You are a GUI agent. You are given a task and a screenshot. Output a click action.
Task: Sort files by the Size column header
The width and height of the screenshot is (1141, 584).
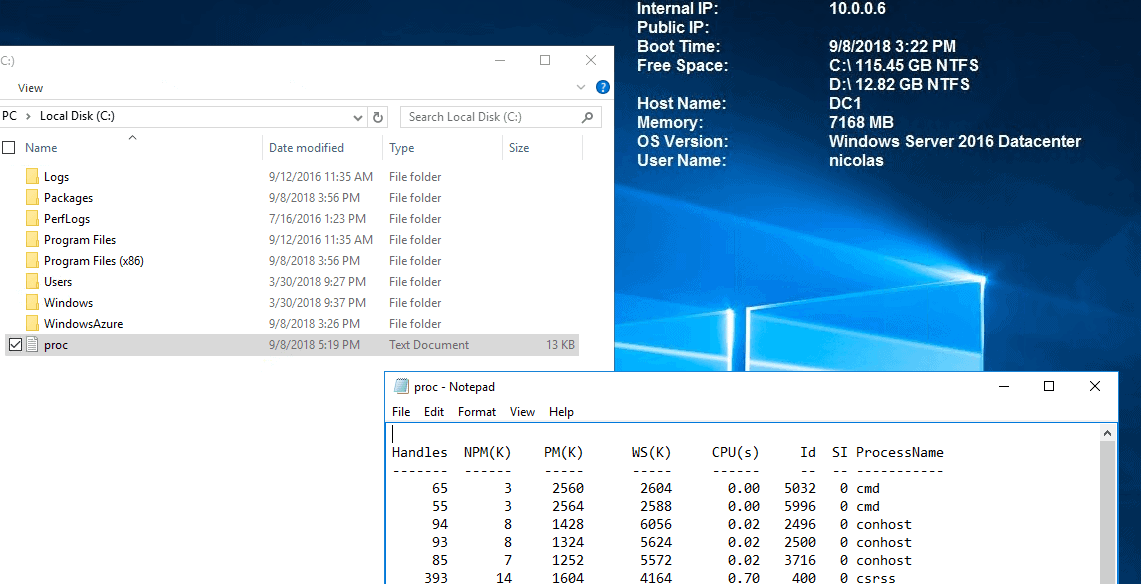tap(519, 148)
